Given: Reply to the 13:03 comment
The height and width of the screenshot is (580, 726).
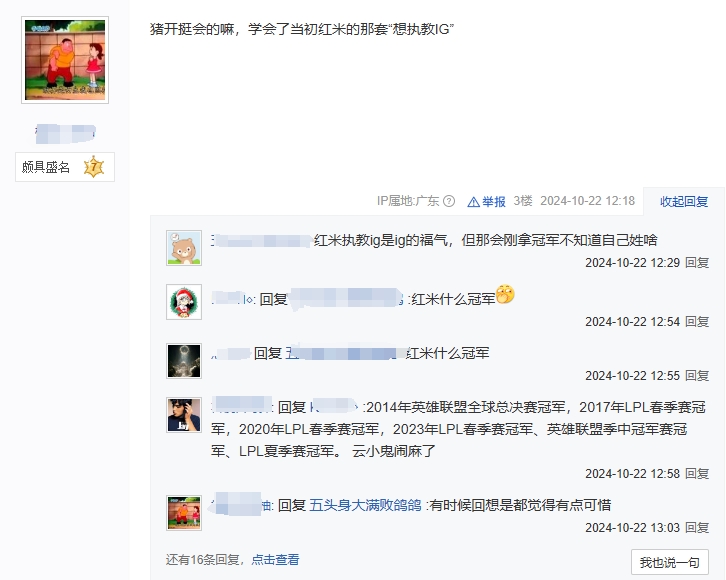Looking at the screenshot, I should 697,527.
